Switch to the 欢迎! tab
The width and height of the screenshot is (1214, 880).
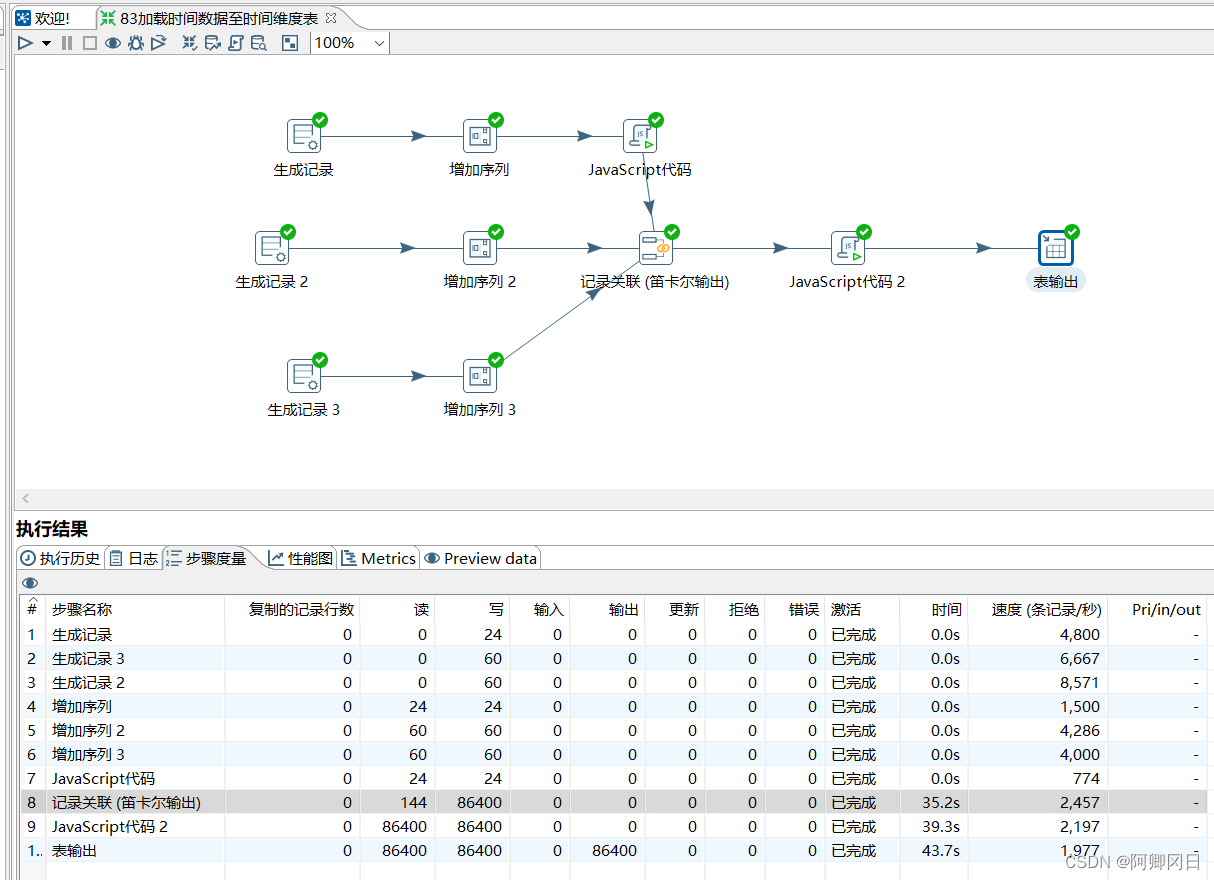click(44, 18)
